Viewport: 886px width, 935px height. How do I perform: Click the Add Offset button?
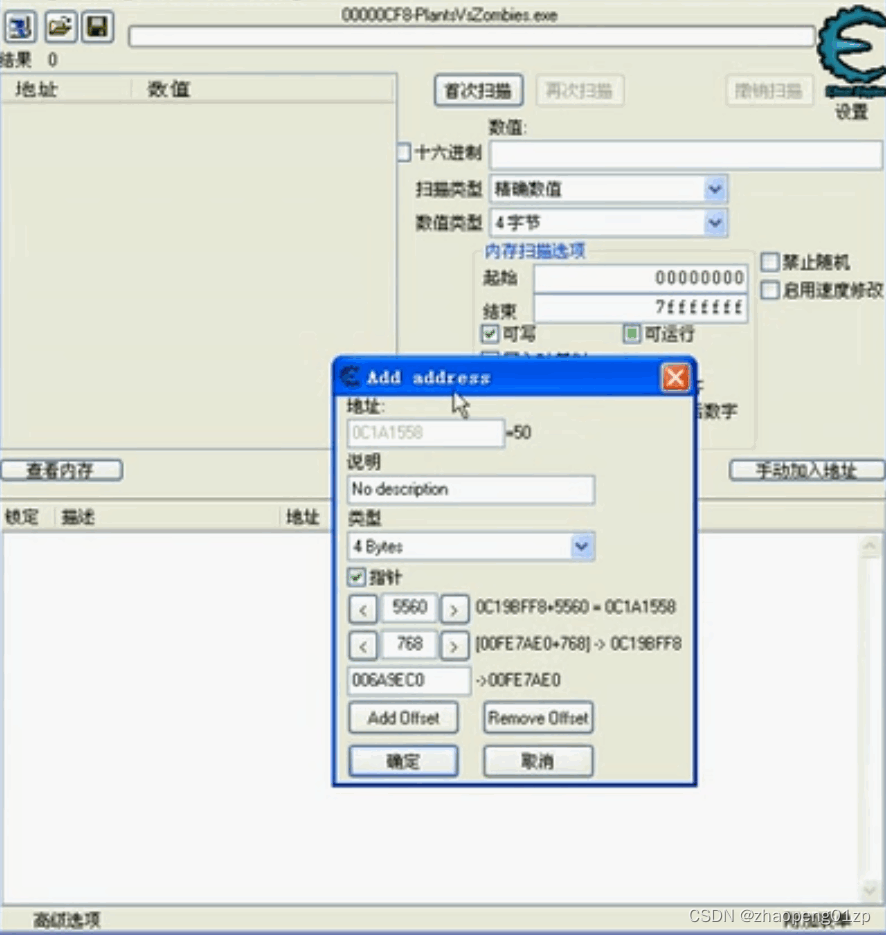(404, 718)
